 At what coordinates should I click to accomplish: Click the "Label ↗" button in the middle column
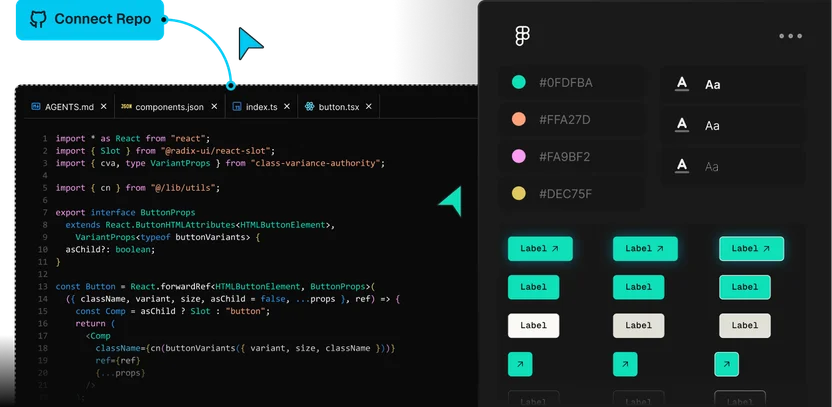point(645,248)
